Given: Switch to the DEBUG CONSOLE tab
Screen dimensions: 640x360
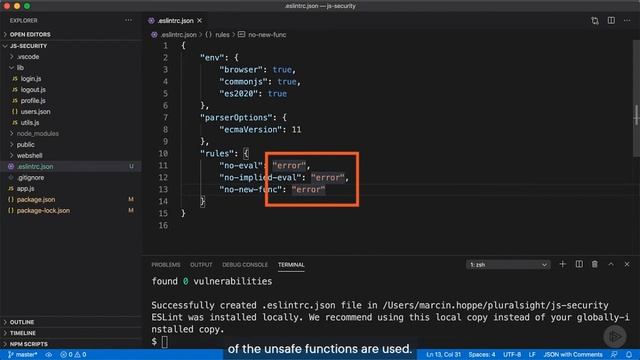Looking at the screenshot, I should (245, 265).
